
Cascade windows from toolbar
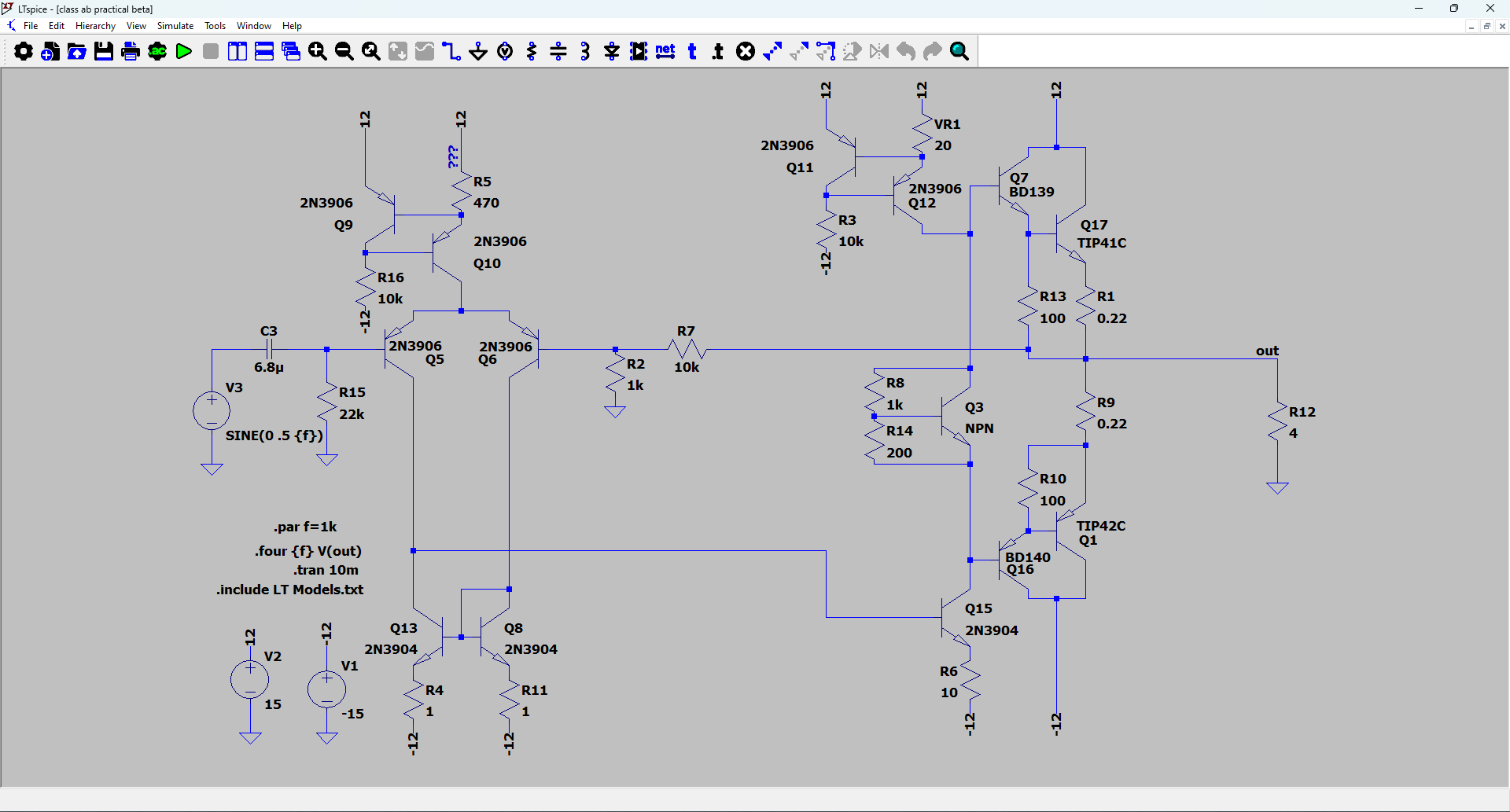coord(291,52)
